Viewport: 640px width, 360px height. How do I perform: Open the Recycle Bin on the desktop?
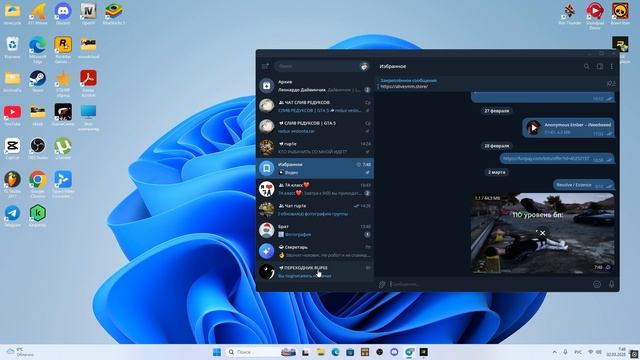coord(12,48)
